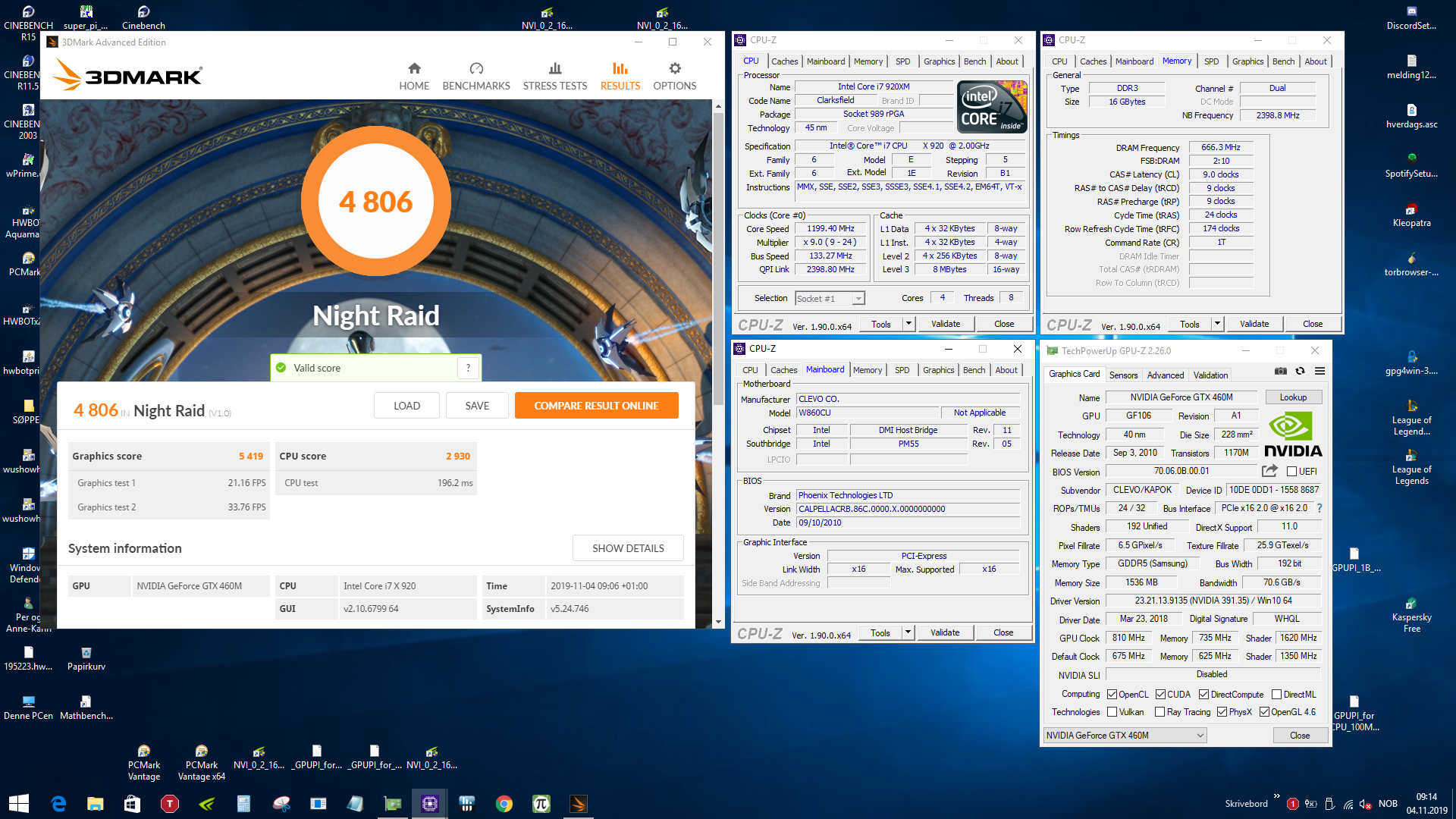Open Socket #1 selection dropdown in CPU-Z
This screenshot has width=1456, height=819.
point(830,299)
